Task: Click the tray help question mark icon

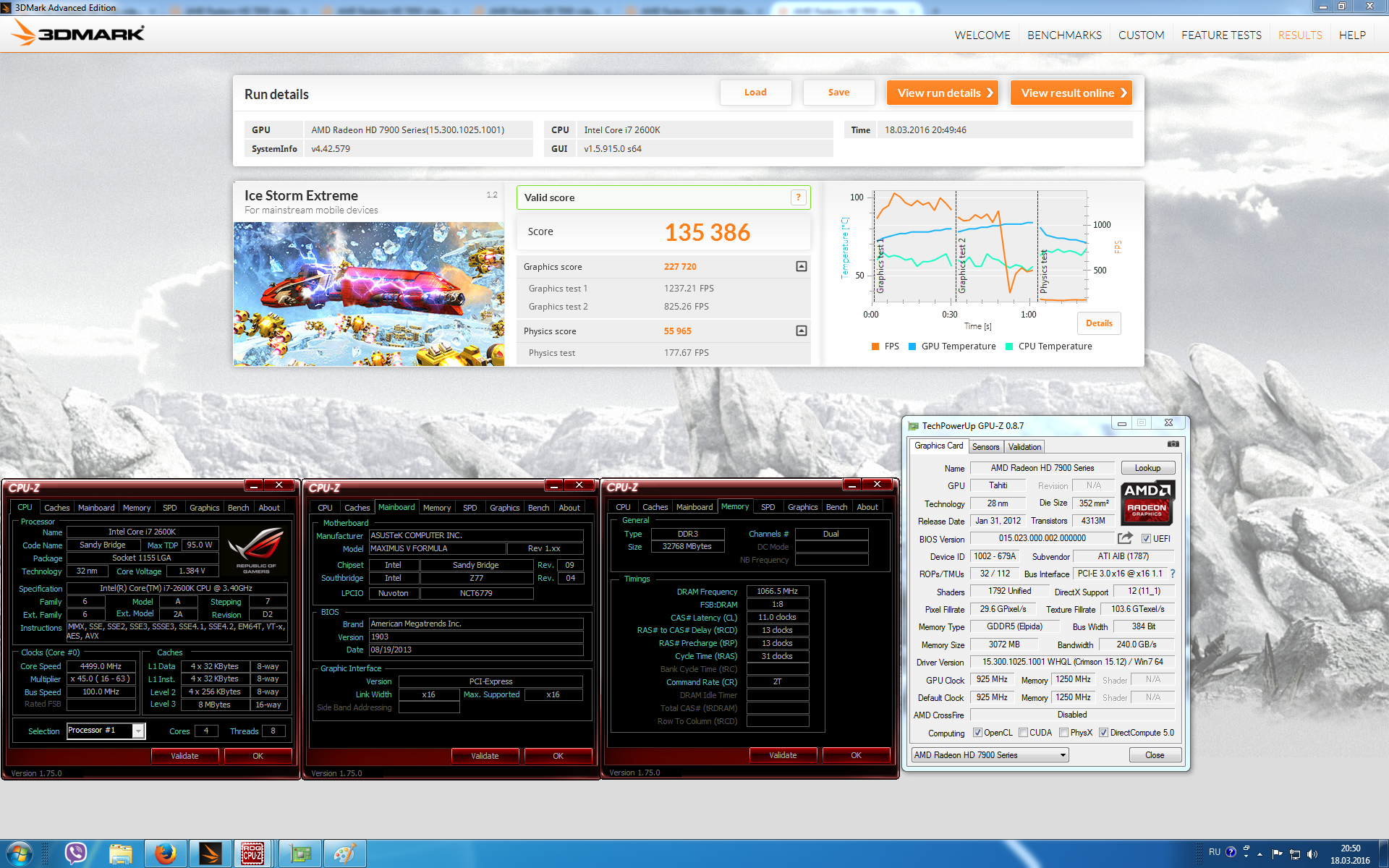Action: (x=1231, y=852)
